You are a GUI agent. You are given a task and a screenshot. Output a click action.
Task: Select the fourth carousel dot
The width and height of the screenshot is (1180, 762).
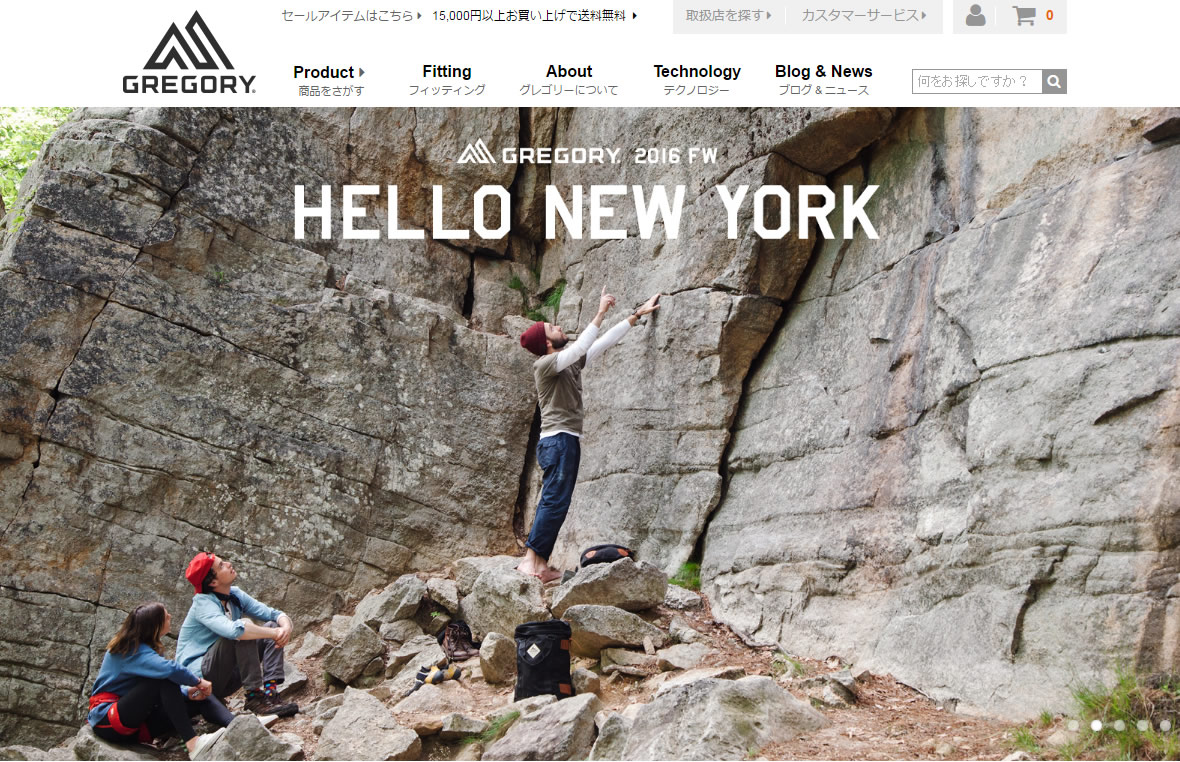1142,725
